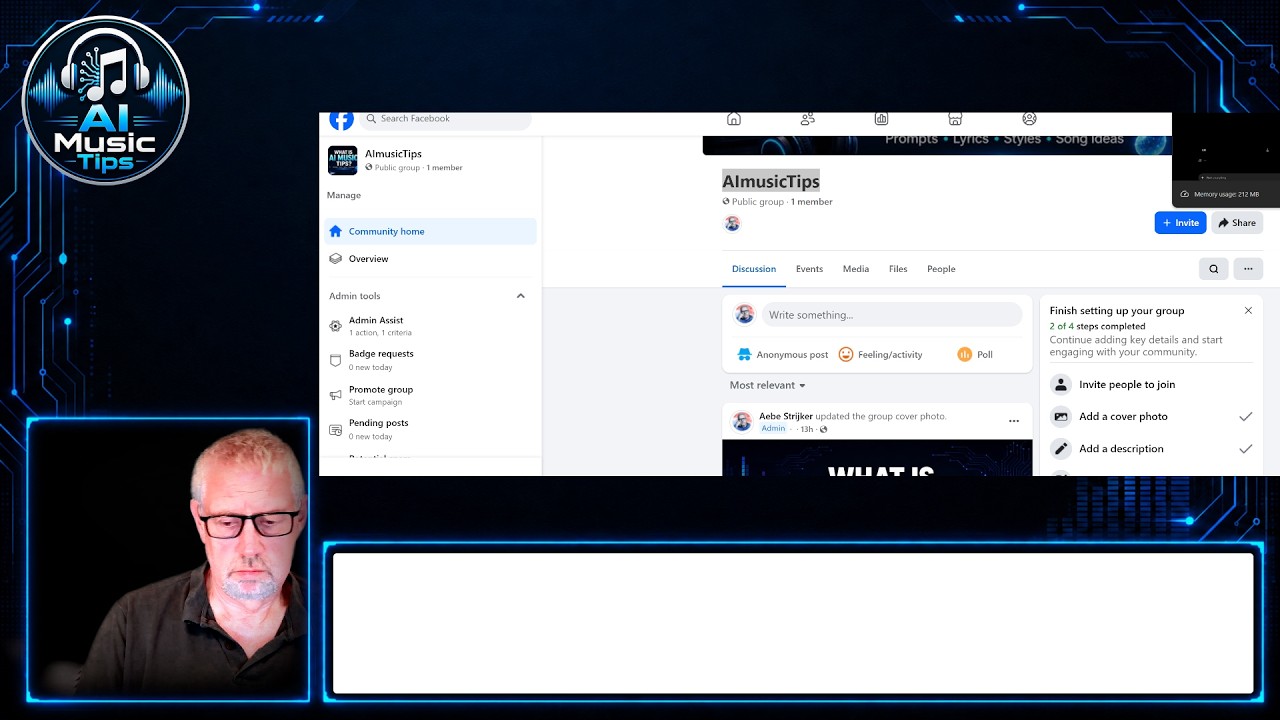Click the highlighted AImusicTips group title
The image size is (1280, 720).
(771, 181)
